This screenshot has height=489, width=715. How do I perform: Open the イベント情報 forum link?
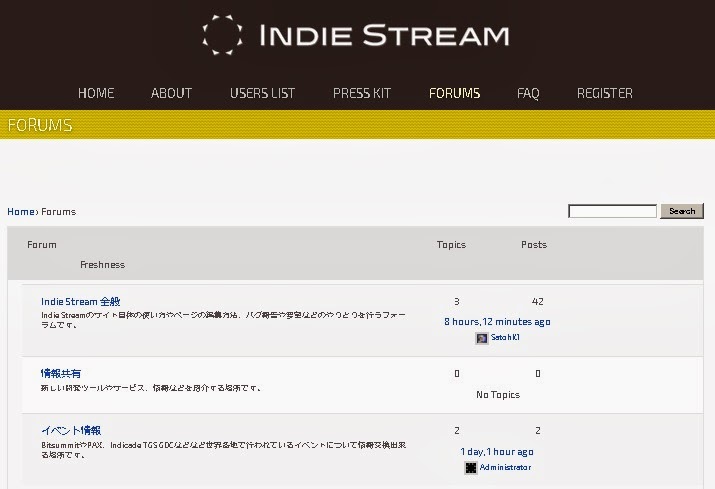point(71,430)
